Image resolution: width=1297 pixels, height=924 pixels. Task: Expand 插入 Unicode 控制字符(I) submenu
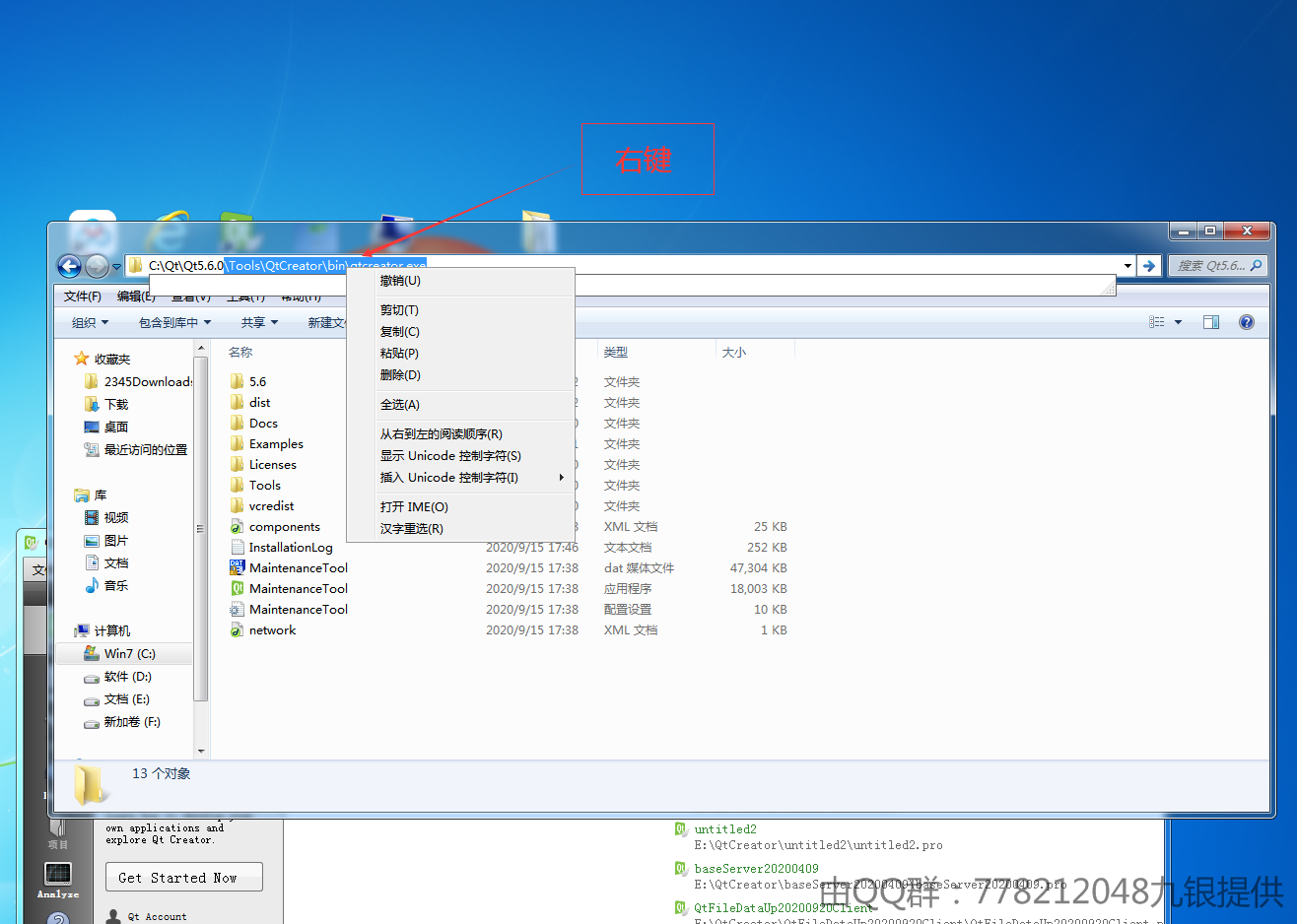pyautogui.click(x=460, y=478)
